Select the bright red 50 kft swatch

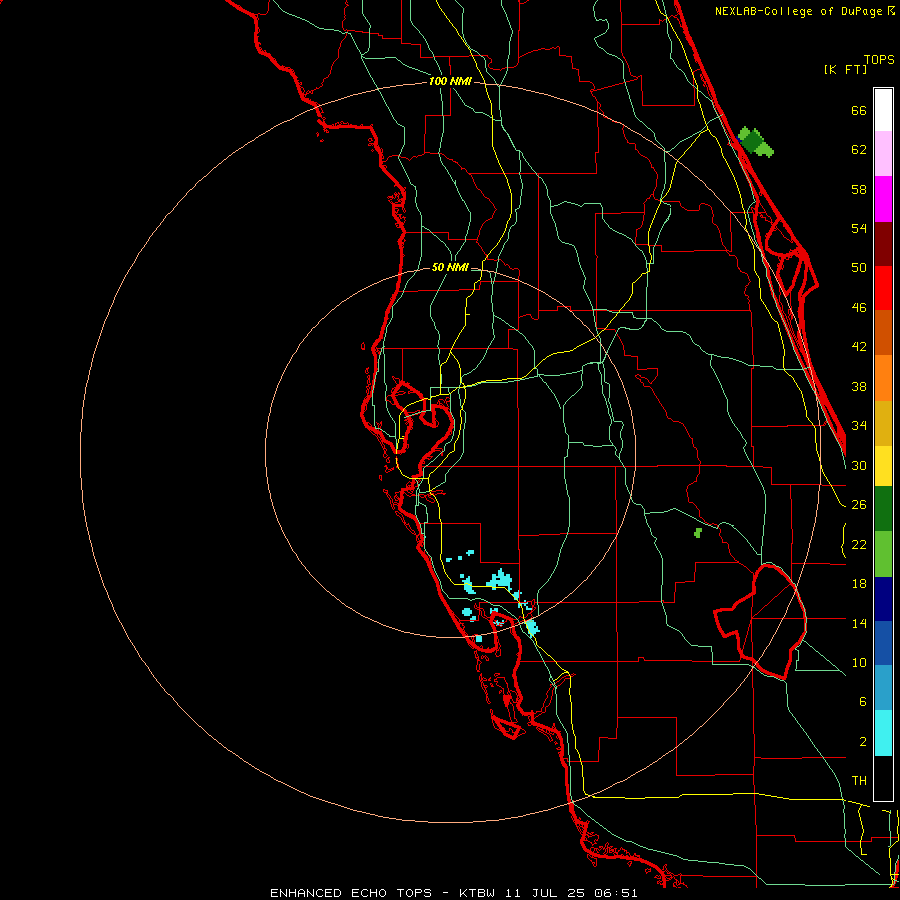883,288
